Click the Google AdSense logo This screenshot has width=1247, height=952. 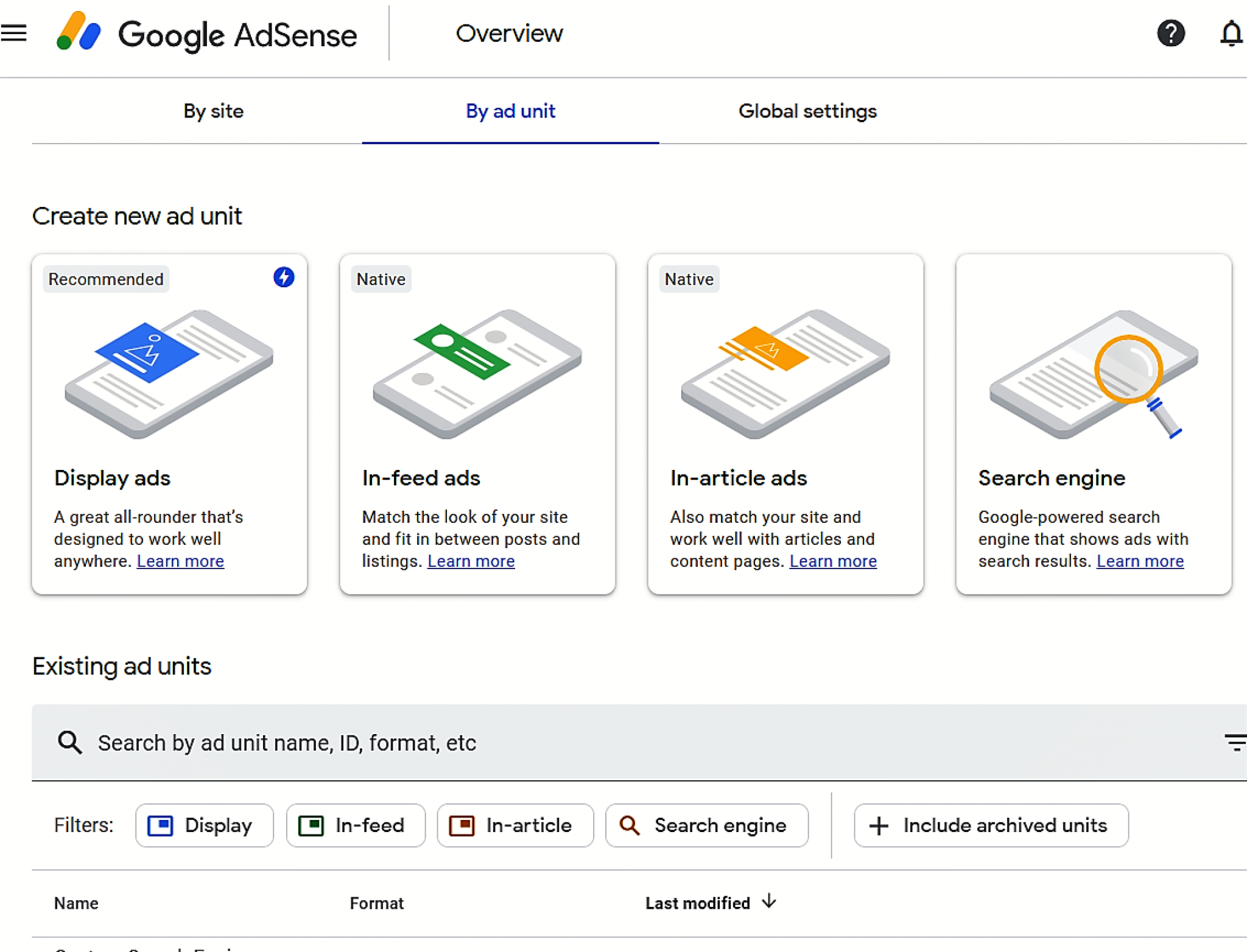point(206,33)
